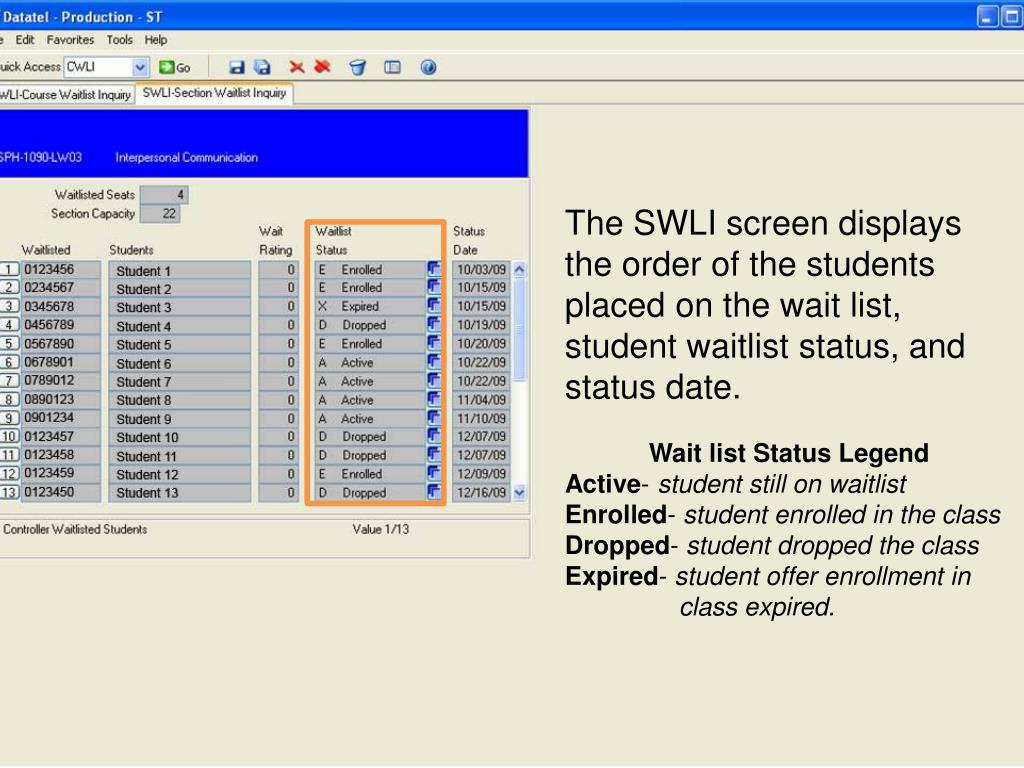Click the Save All toolbar icon
This screenshot has width=1024, height=768.
[x=263, y=67]
